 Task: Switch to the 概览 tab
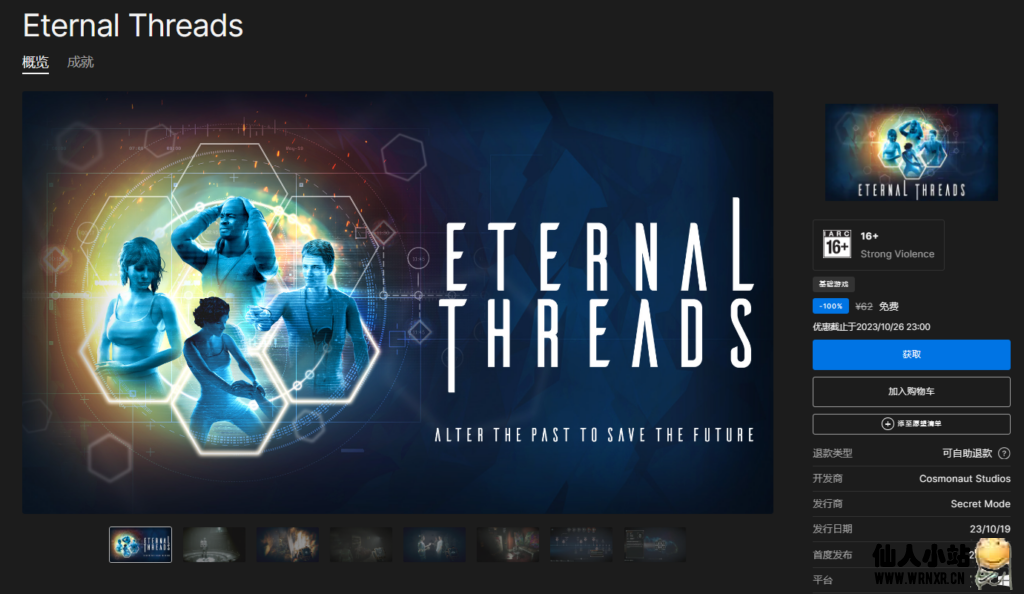click(x=35, y=62)
